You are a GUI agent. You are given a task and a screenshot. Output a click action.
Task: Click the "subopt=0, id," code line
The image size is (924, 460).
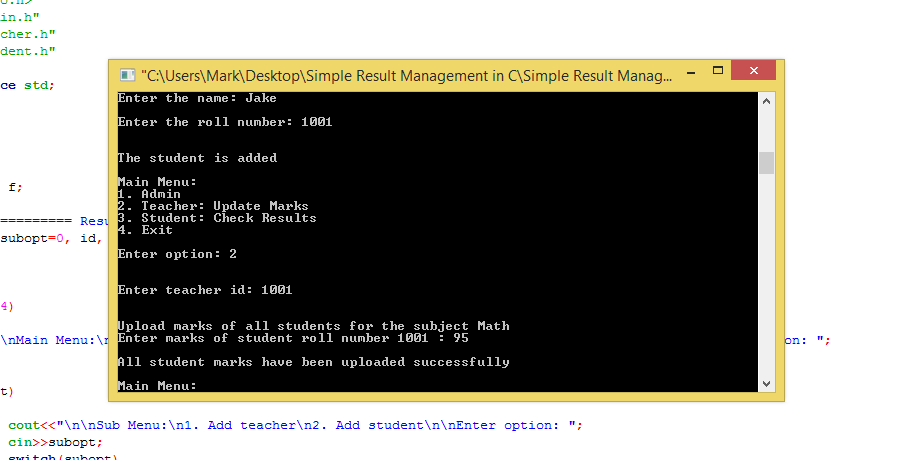[50, 239]
